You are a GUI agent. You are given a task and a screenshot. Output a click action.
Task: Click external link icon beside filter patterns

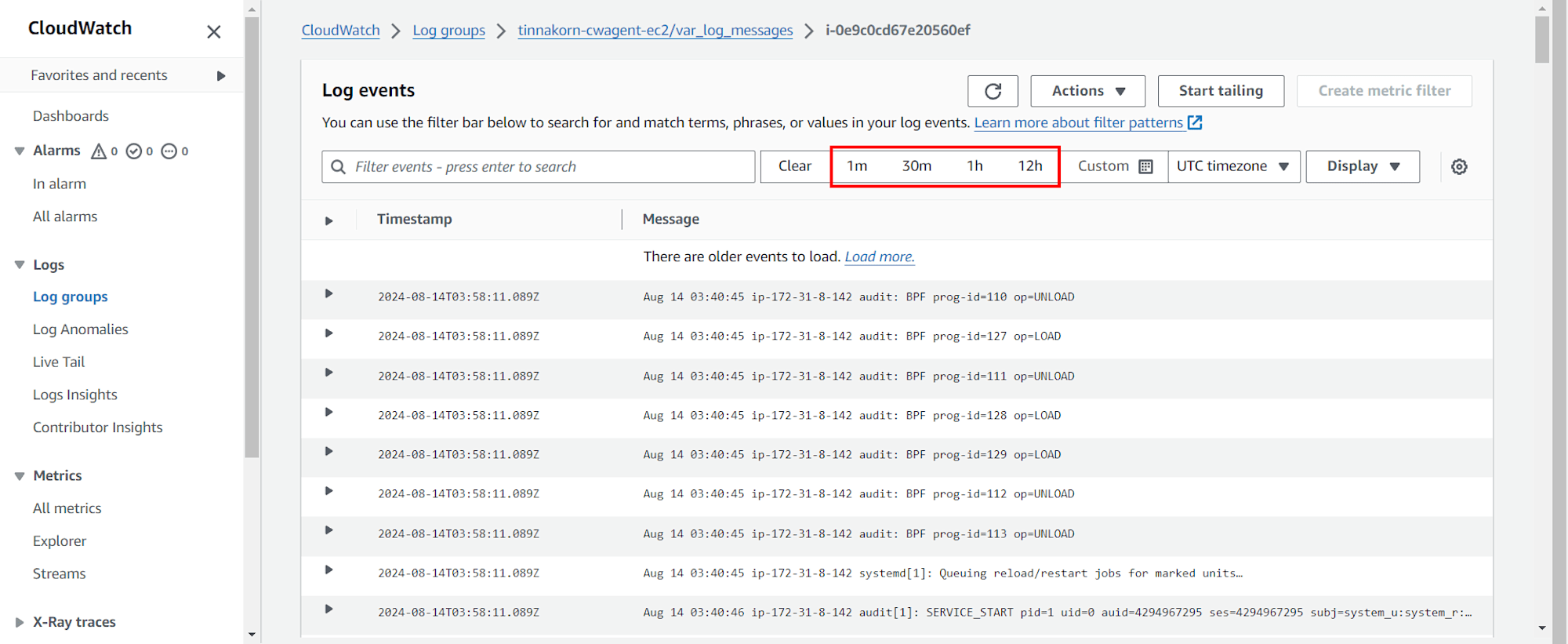coord(1195,122)
